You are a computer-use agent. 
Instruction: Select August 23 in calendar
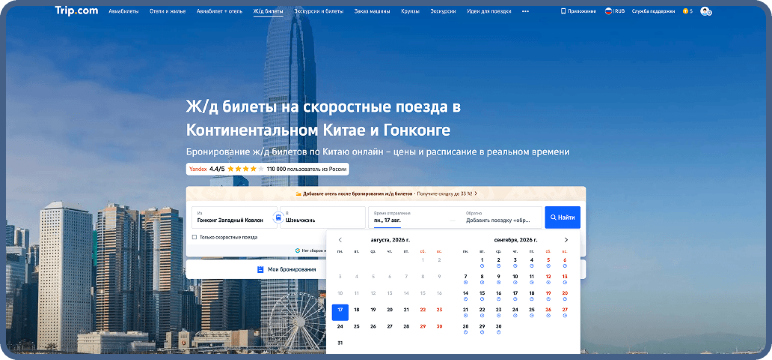click(x=439, y=310)
